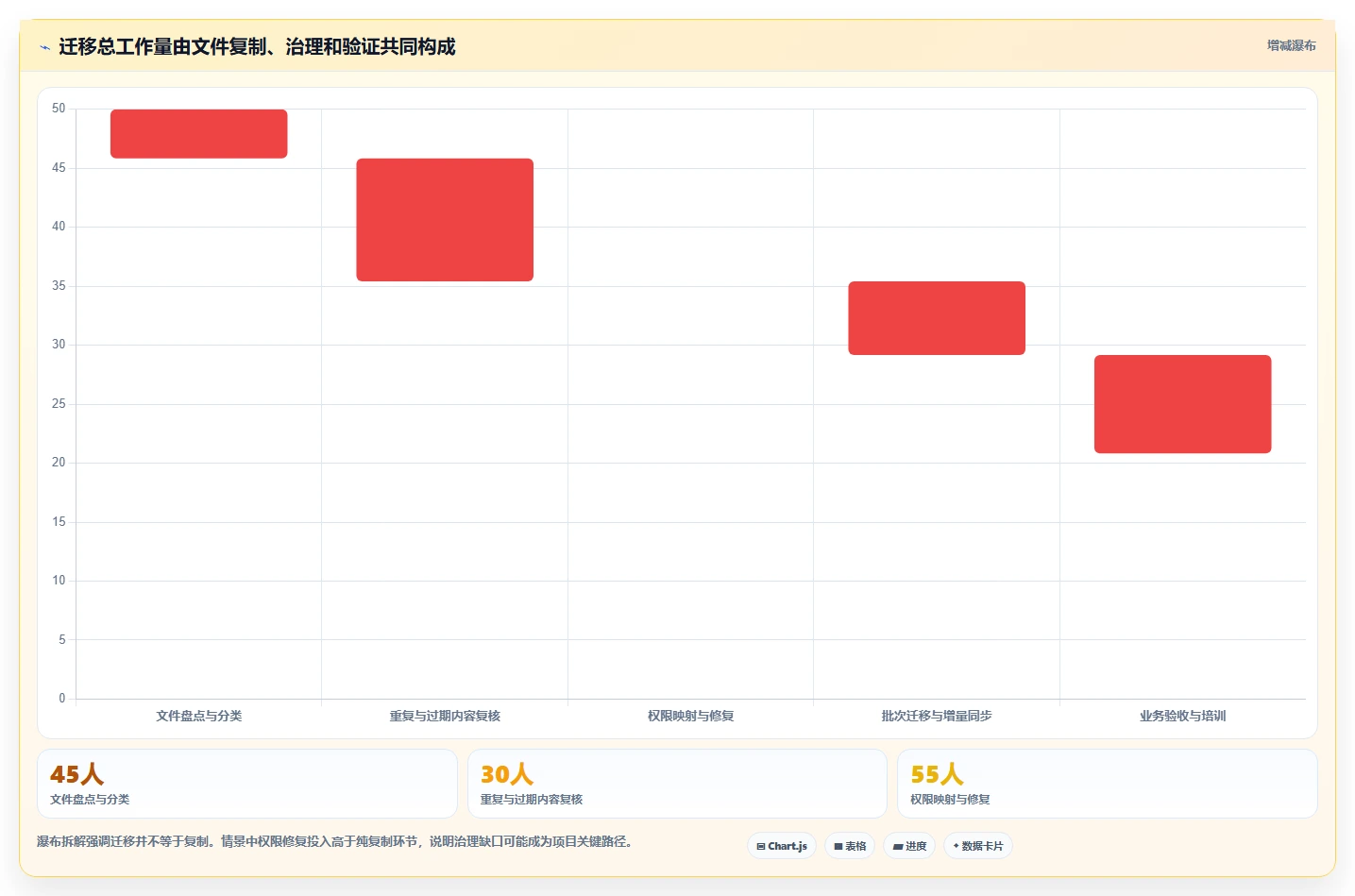Open the 55人 权限映射与修复 card
The height and width of the screenshot is (896, 1355).
(1108, 784)
